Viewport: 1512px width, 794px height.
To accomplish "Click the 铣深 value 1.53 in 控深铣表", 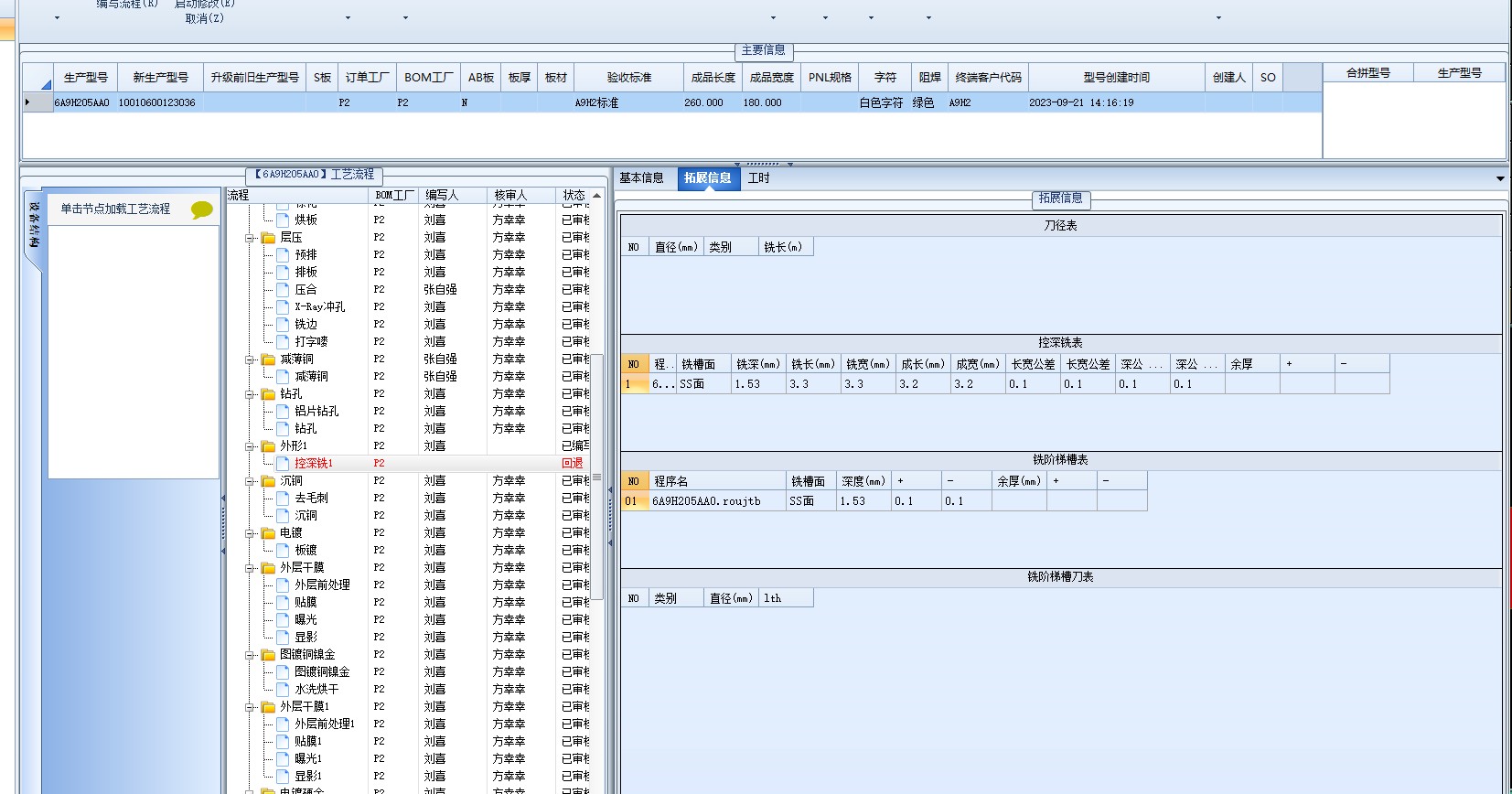I will tap(758, 384).
